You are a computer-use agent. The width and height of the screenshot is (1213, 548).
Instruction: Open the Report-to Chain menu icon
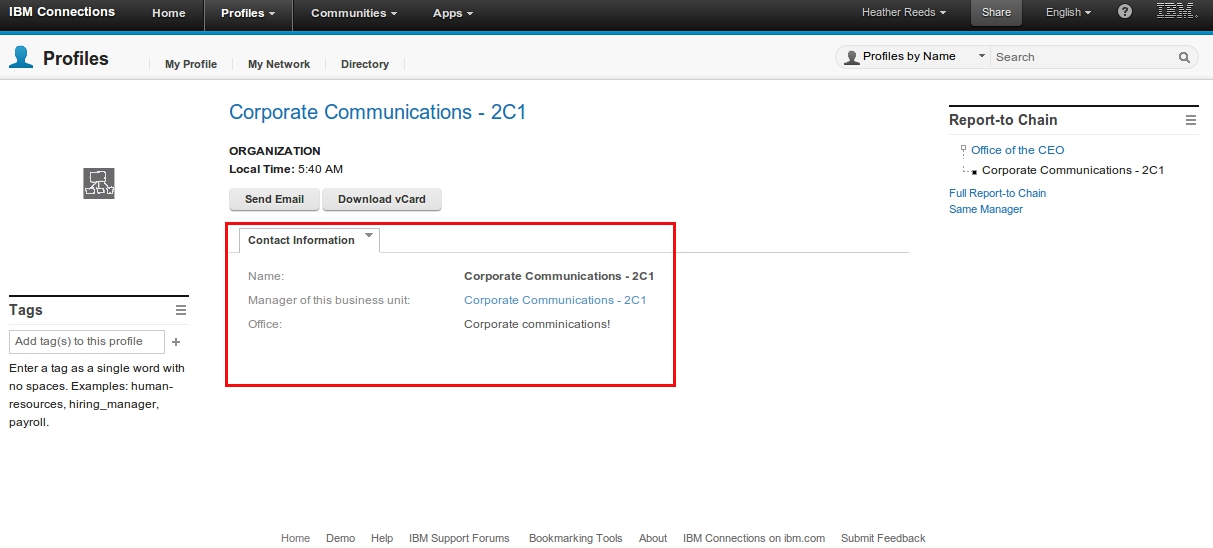coord(1190,120)
